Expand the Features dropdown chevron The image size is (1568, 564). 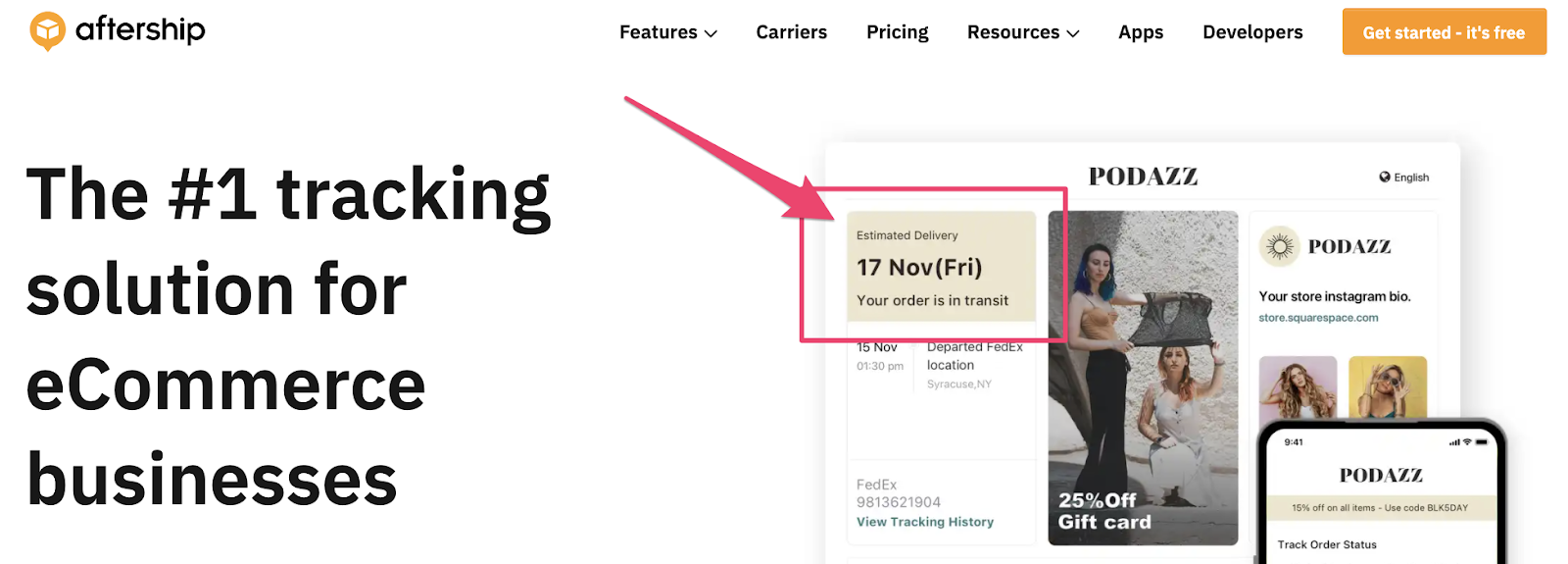pyautogui.click(x=710, y=33)
